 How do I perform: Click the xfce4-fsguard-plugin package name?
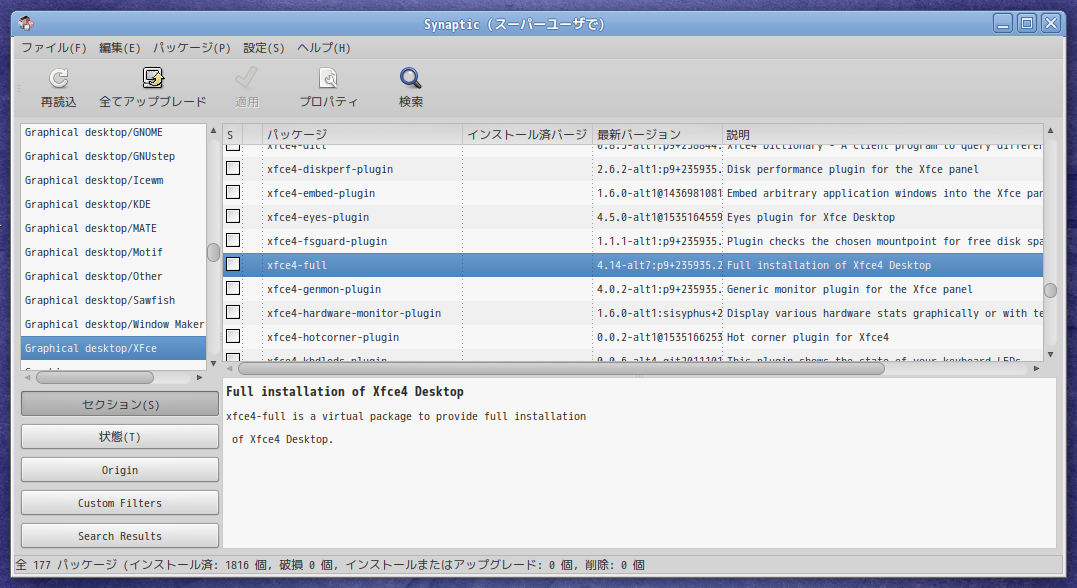(x=327, y=241)
